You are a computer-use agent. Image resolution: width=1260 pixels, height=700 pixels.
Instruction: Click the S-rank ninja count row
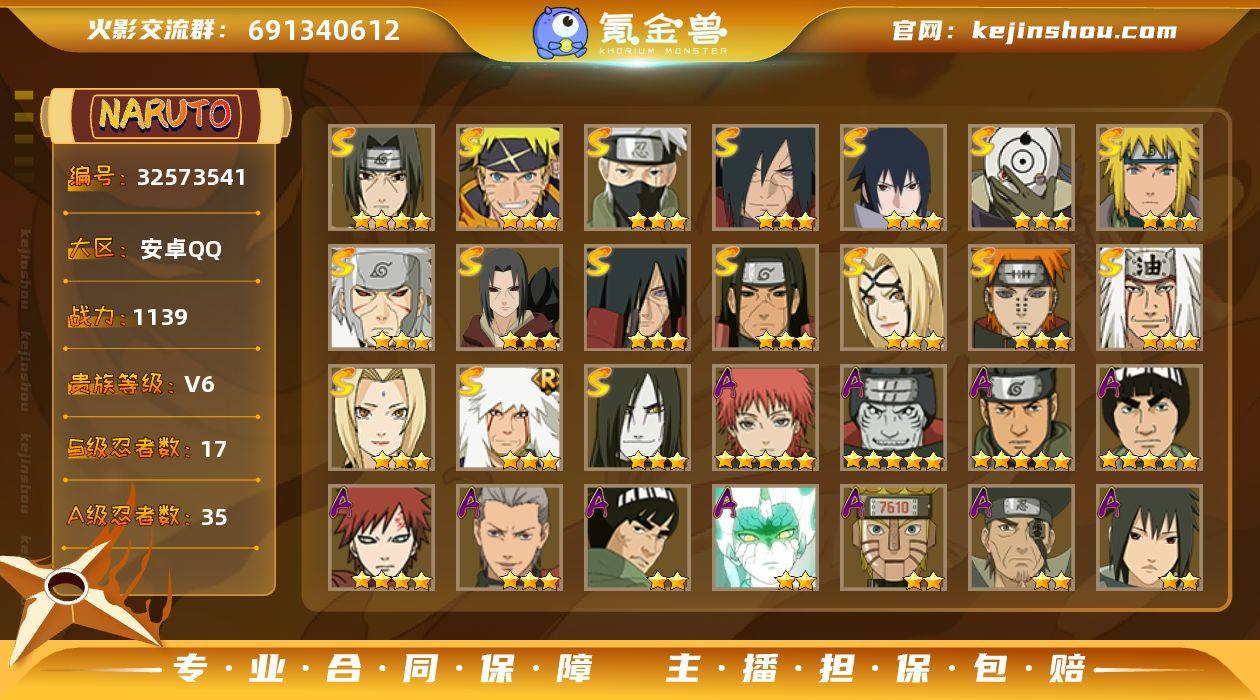(x=162, y=449)
